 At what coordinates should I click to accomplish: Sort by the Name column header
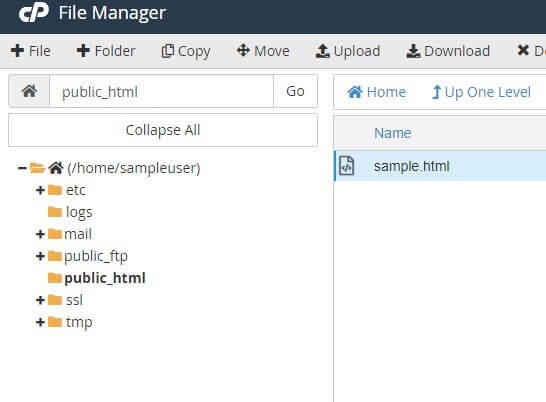click(392, 133)
